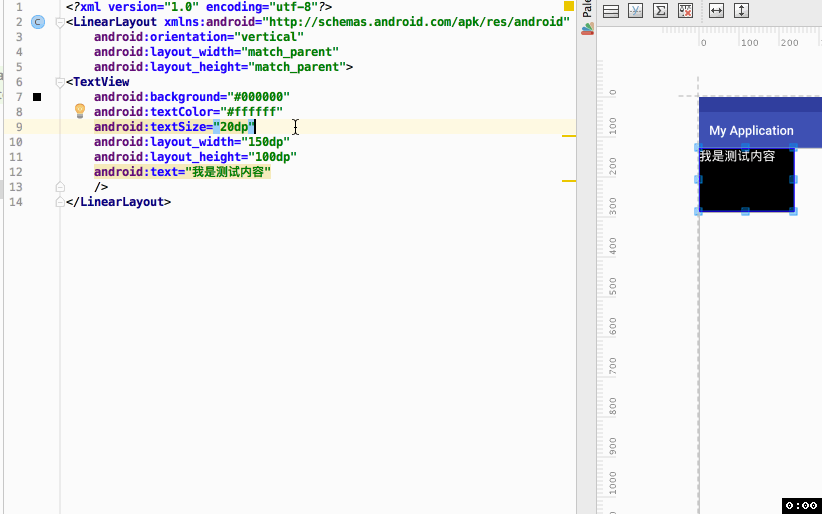The height and width of the screenshot is (514, 822).
Task: Click the LinearLayout opening tag with xmlns
Action: (x=318, y=22)
